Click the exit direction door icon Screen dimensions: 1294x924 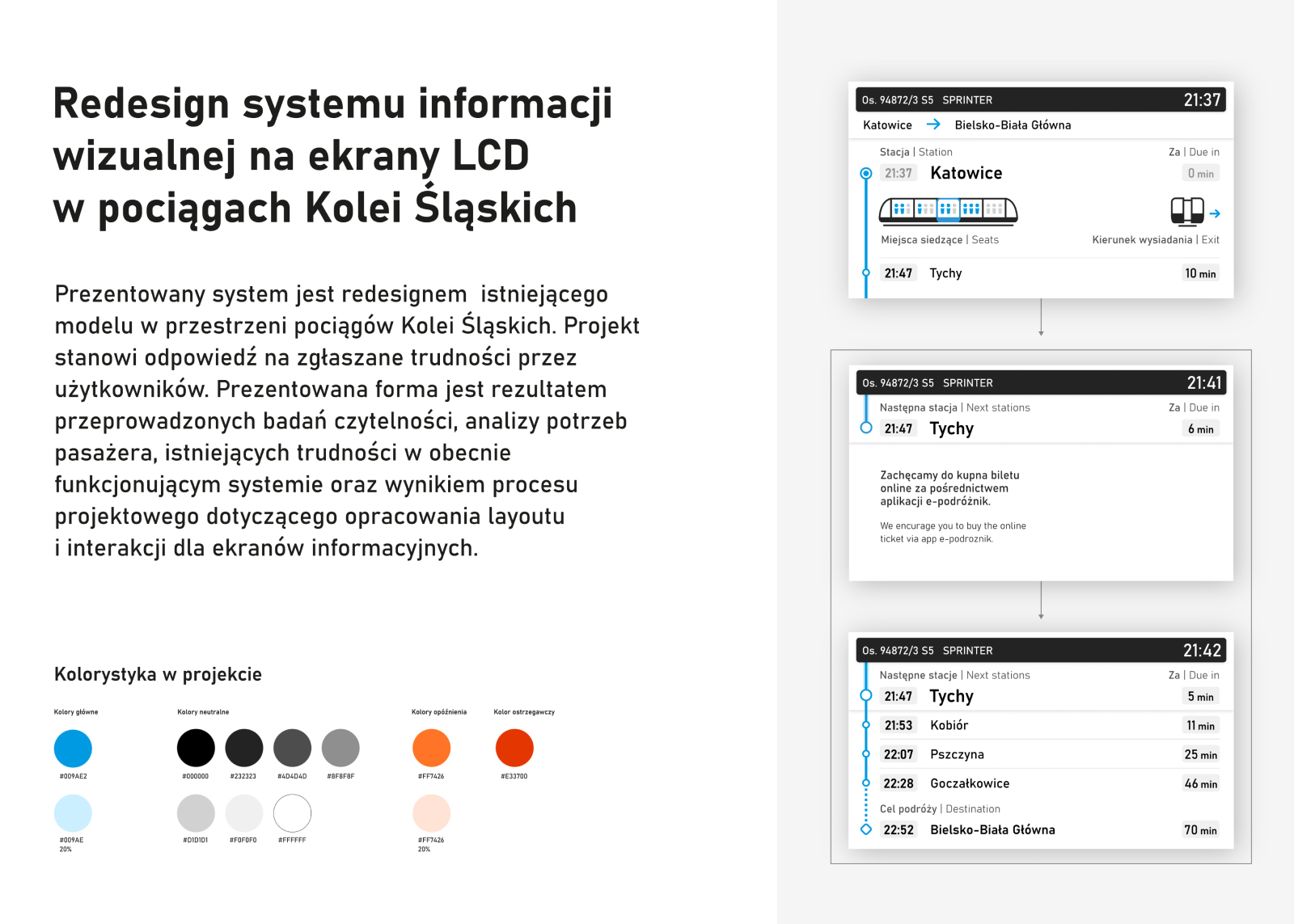pos(1187,211)
